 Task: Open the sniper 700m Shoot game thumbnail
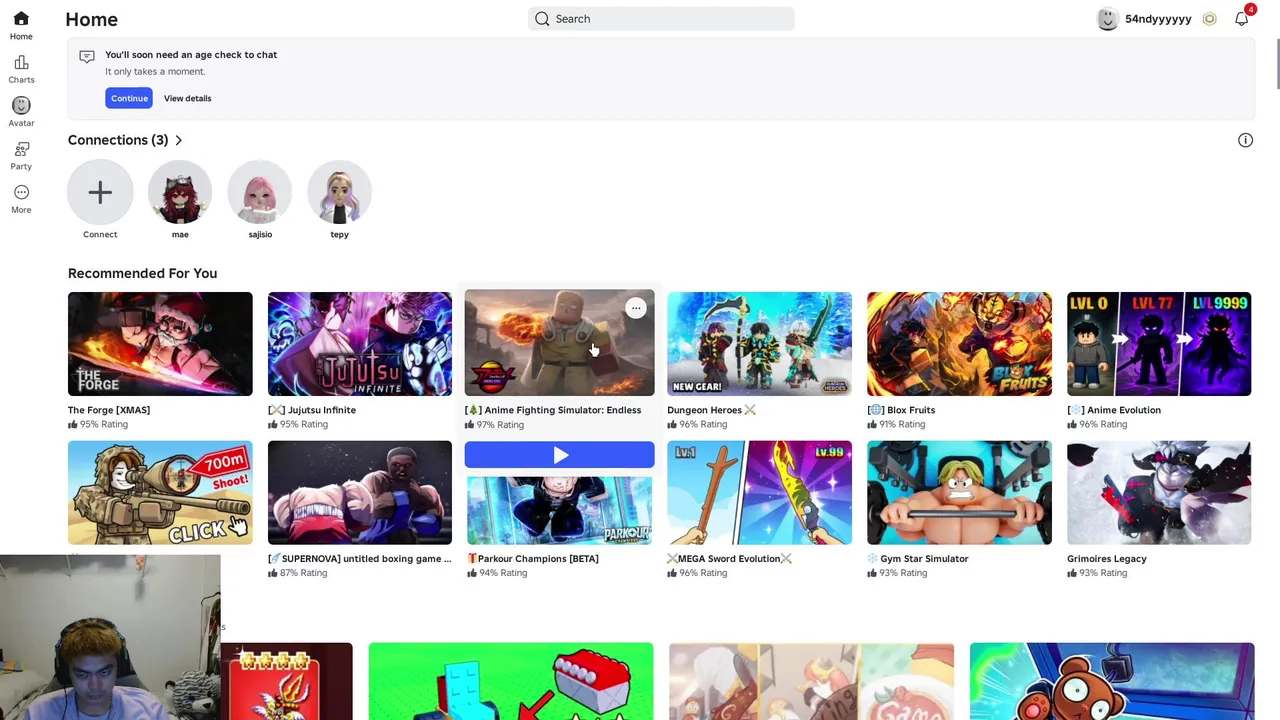tap(160, 493)
